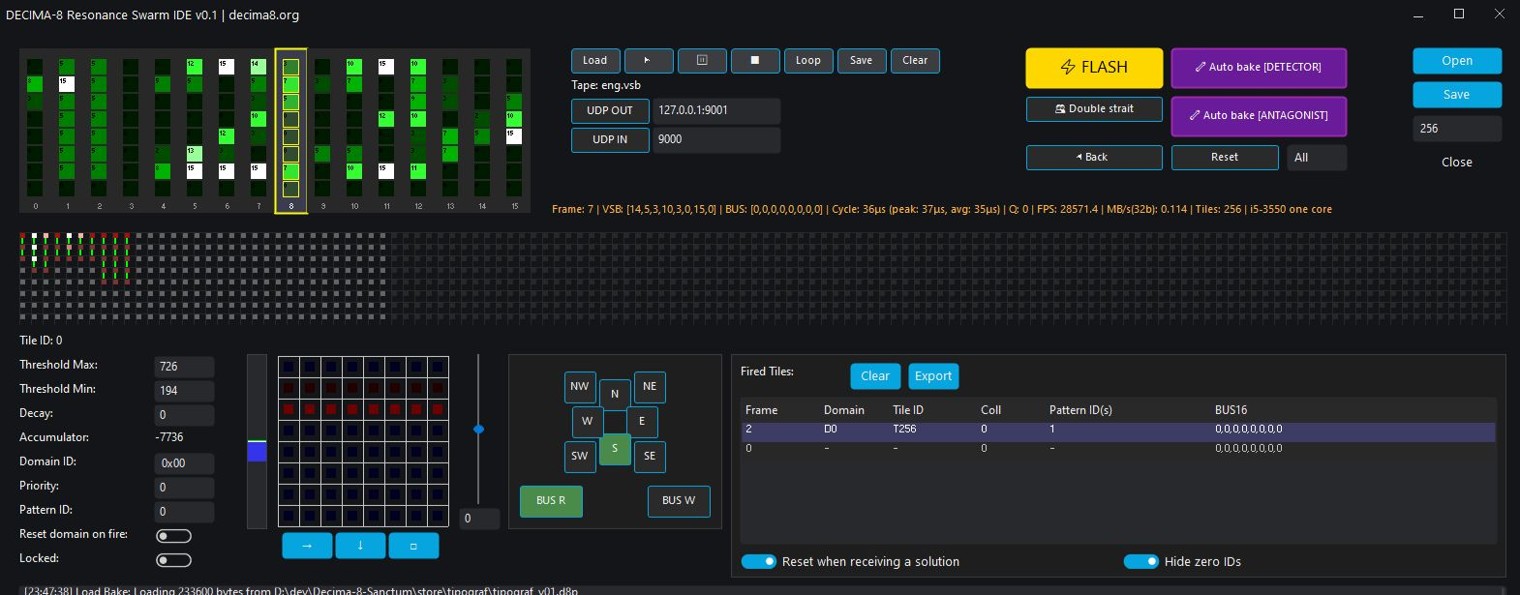Edit Threshold Max value 726
1520x595 pixels.
point(184,367)
